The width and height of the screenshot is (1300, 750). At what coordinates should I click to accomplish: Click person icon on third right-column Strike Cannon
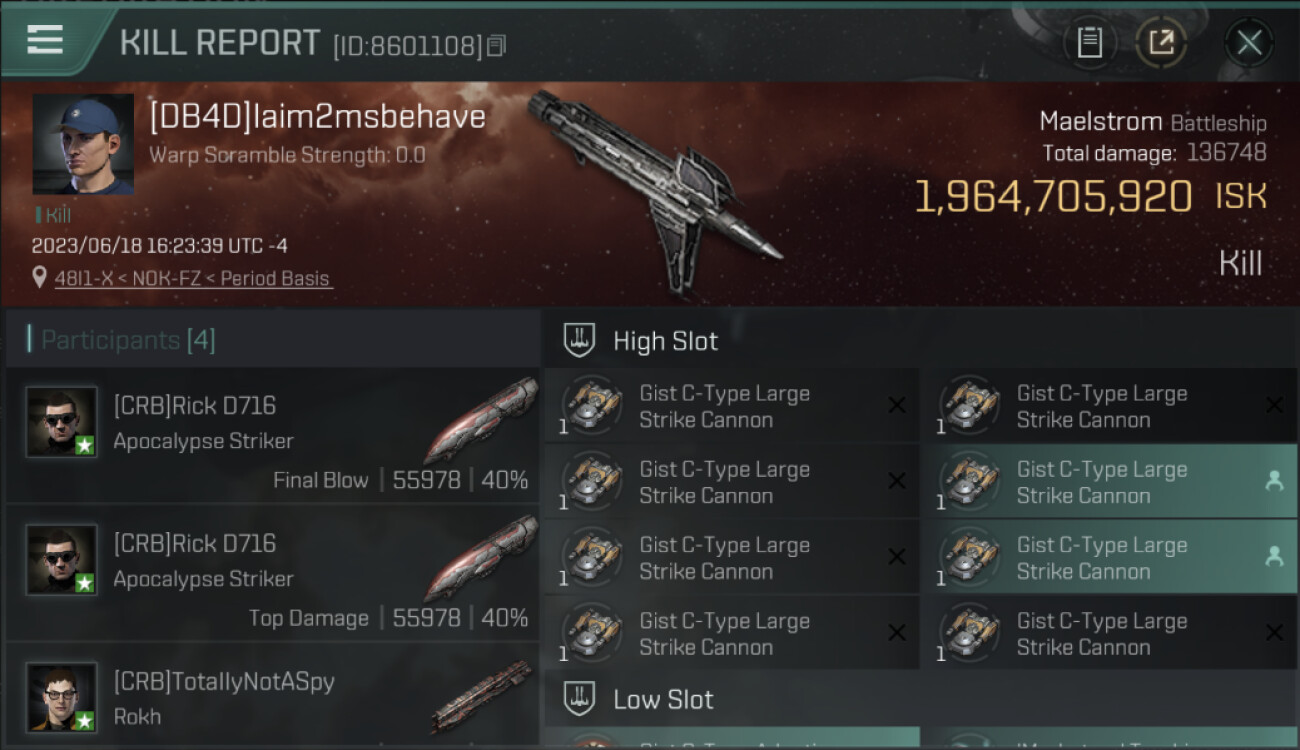click(1274, 557)
